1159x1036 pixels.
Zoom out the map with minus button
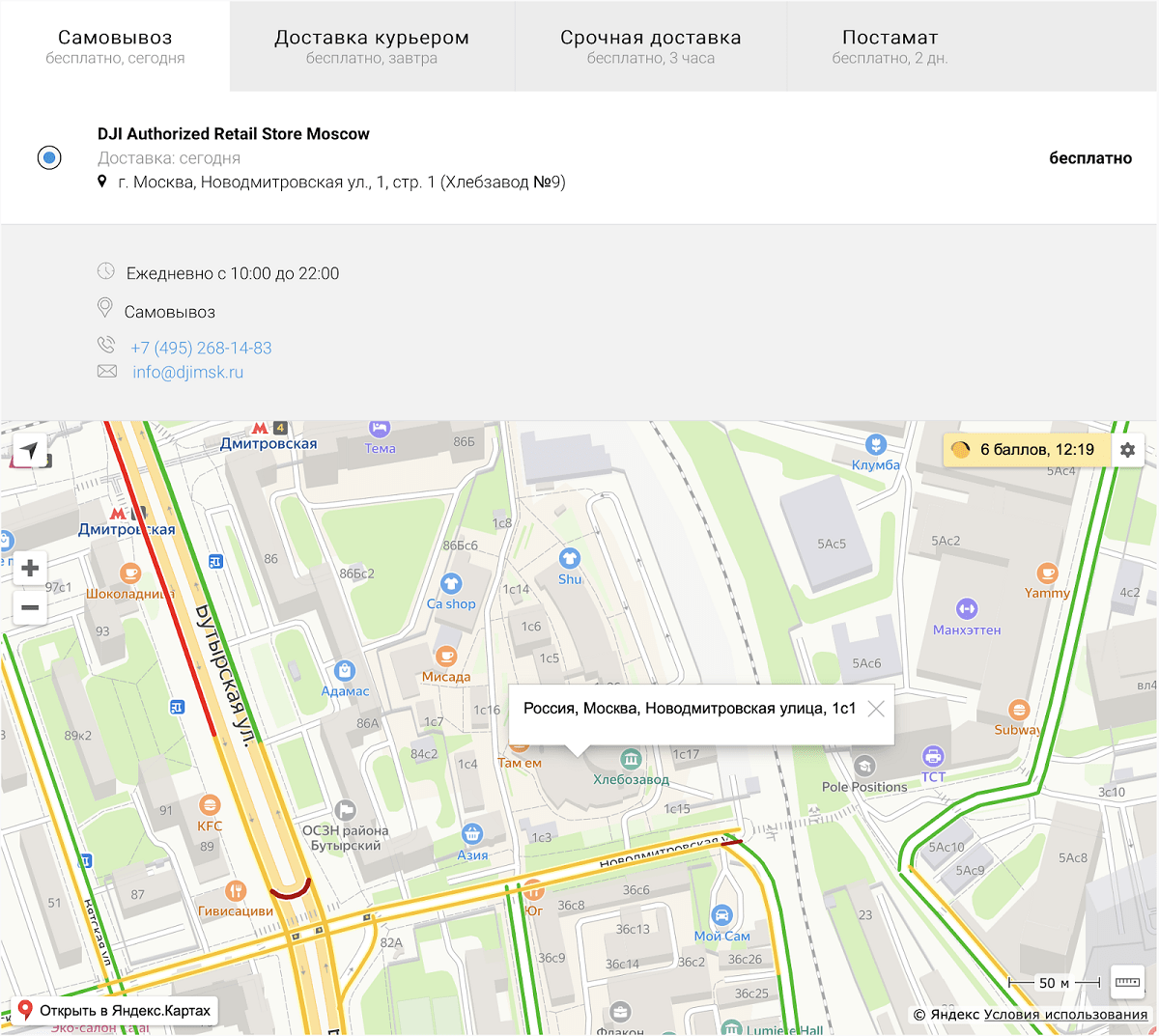pos(30,607)
